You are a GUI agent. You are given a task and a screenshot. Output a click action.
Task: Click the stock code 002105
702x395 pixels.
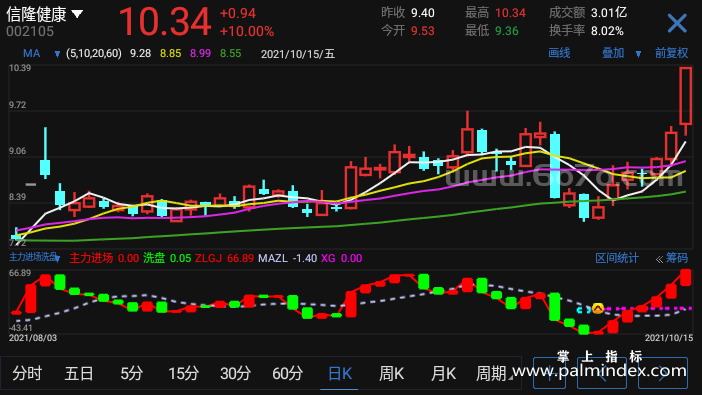coord(30,31)
